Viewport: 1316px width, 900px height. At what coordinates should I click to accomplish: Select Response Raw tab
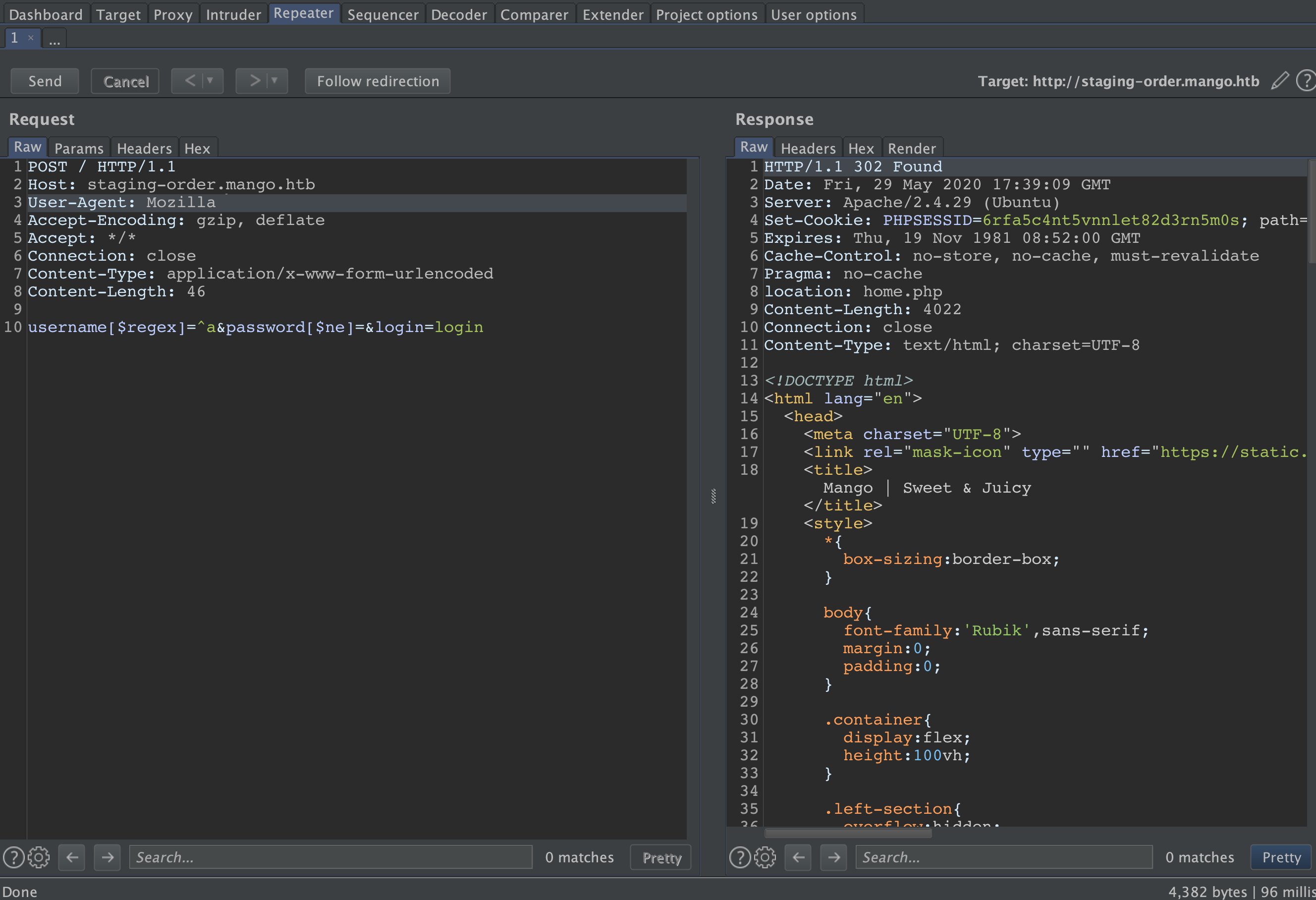click(754, 147)
